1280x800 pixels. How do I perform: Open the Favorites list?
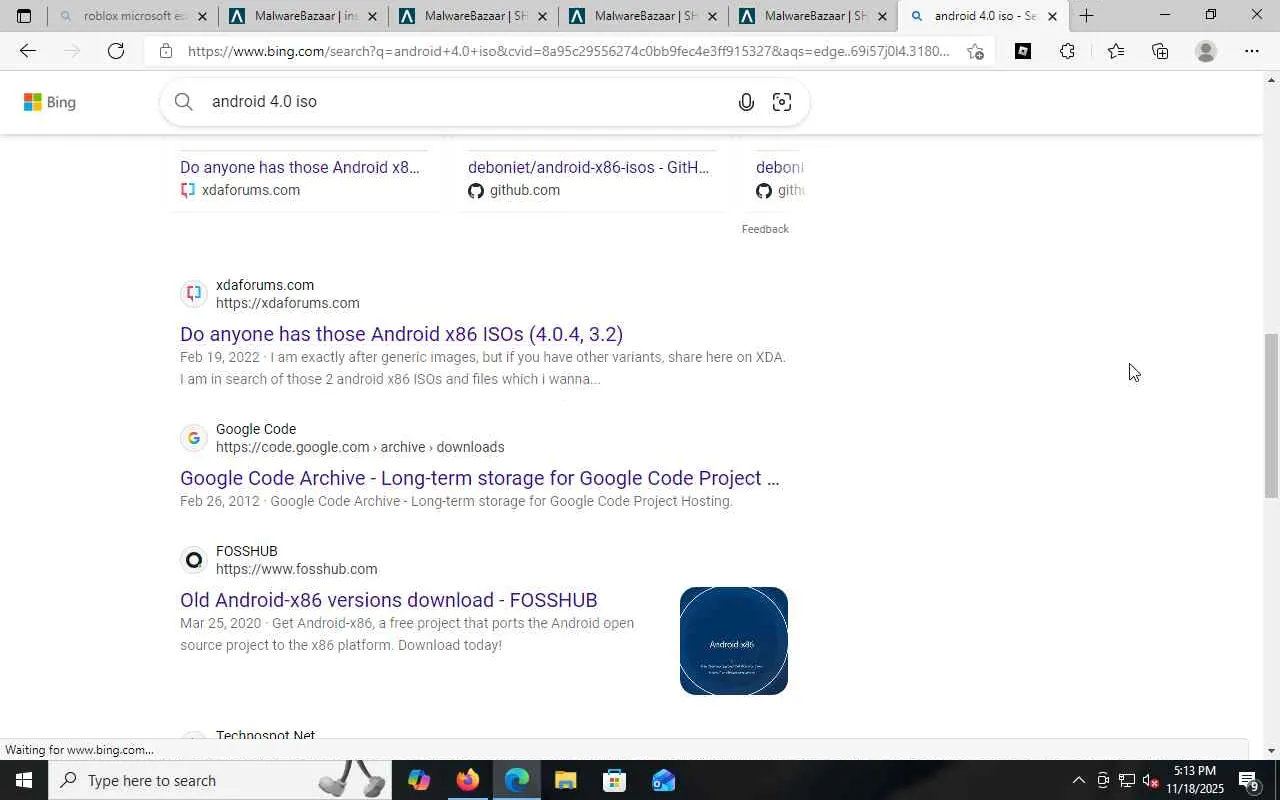[1116, 51]
